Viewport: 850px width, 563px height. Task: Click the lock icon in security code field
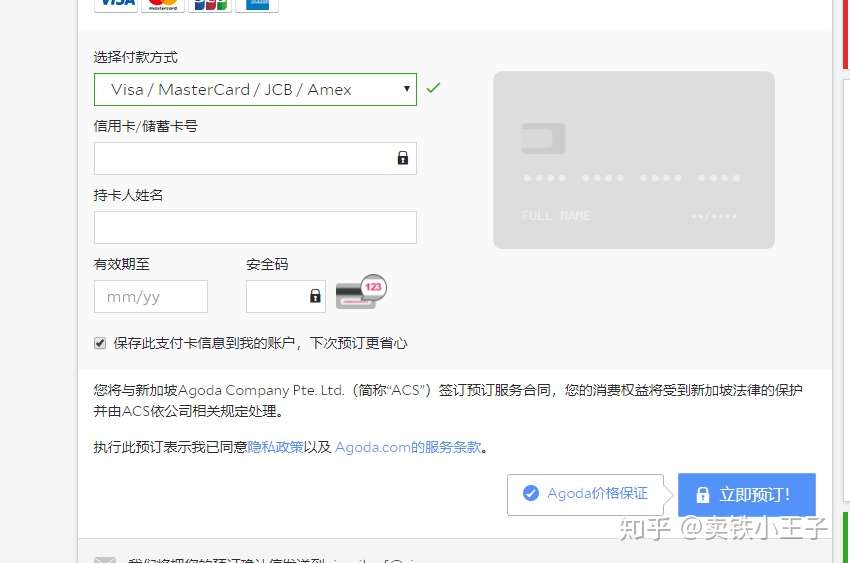315,296
